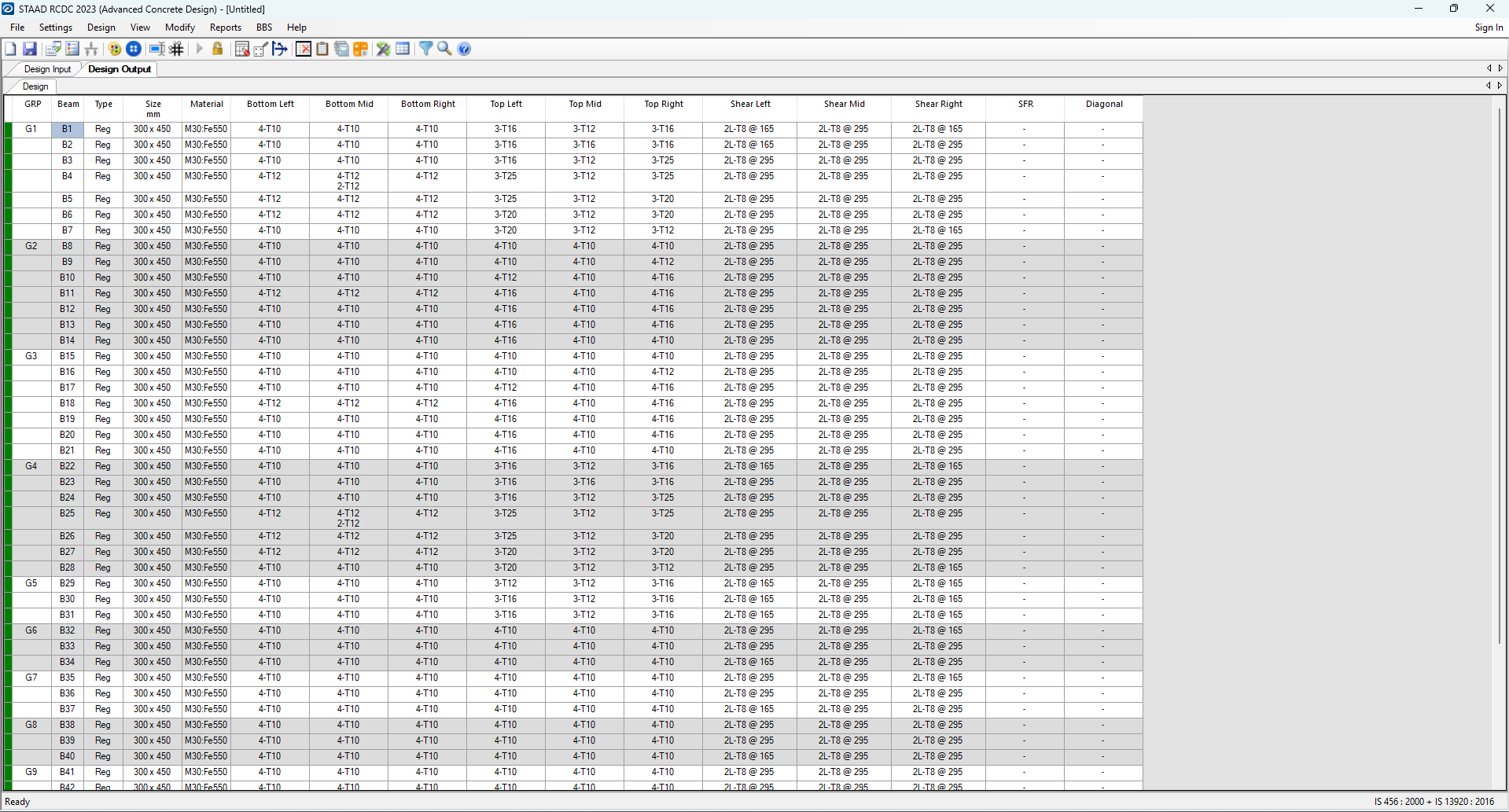Open the BBS menu
Screen dimensions: 1509x812
[x=264, y=28]
